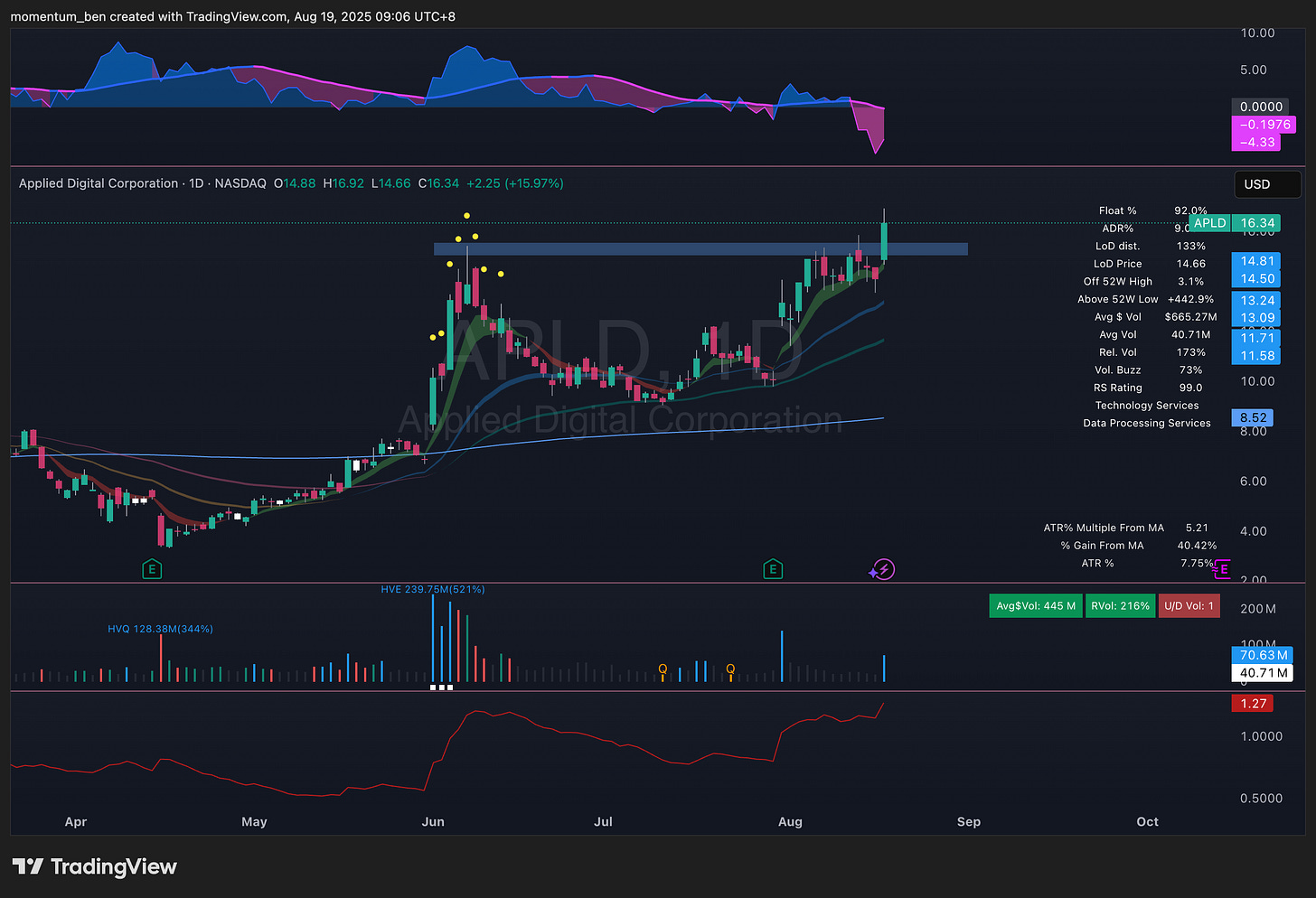Click the magenta E icon on the price axis

point(1223,569)
